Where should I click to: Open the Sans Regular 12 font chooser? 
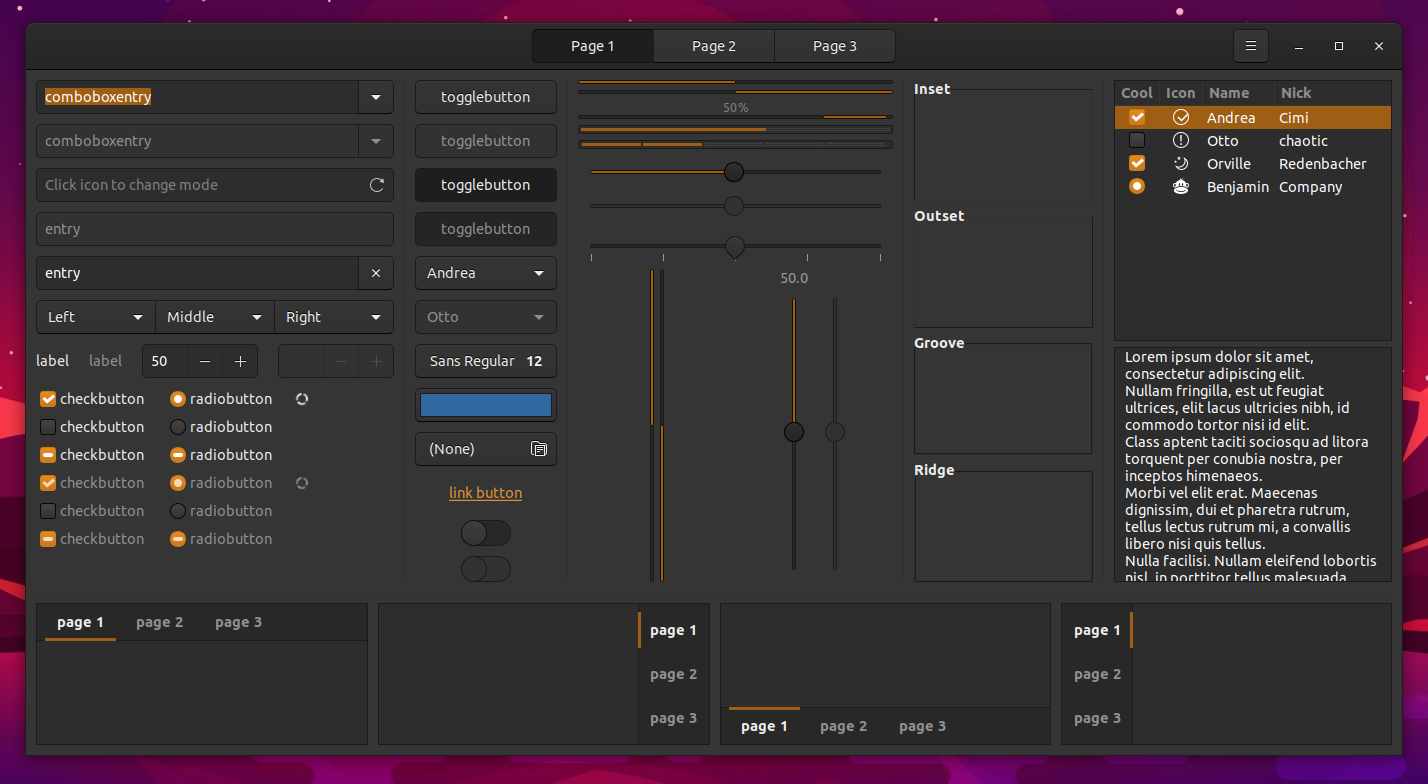485,361
